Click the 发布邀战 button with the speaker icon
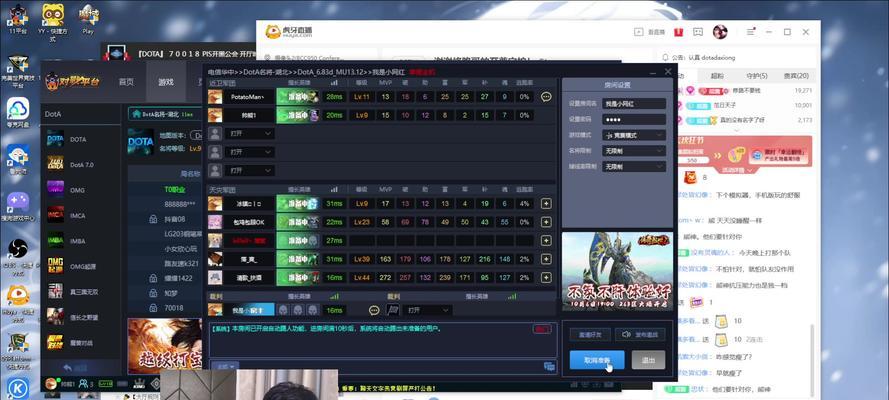The image size is (889, 400). pos(640,334)
